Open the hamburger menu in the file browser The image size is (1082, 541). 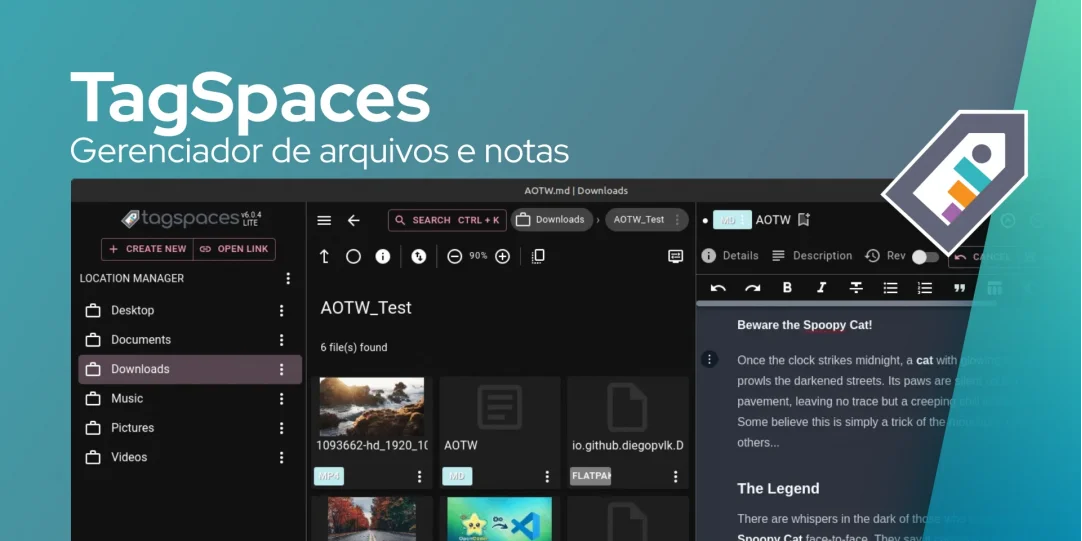324,220
